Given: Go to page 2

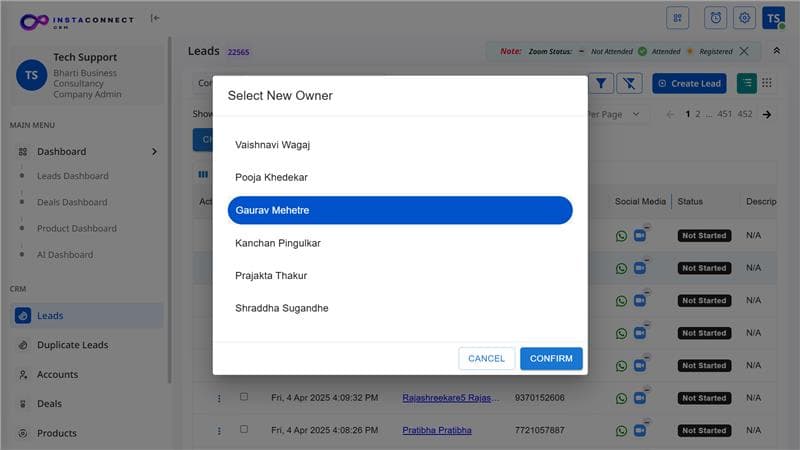Looking at the screenshot, I should (698, 114).
